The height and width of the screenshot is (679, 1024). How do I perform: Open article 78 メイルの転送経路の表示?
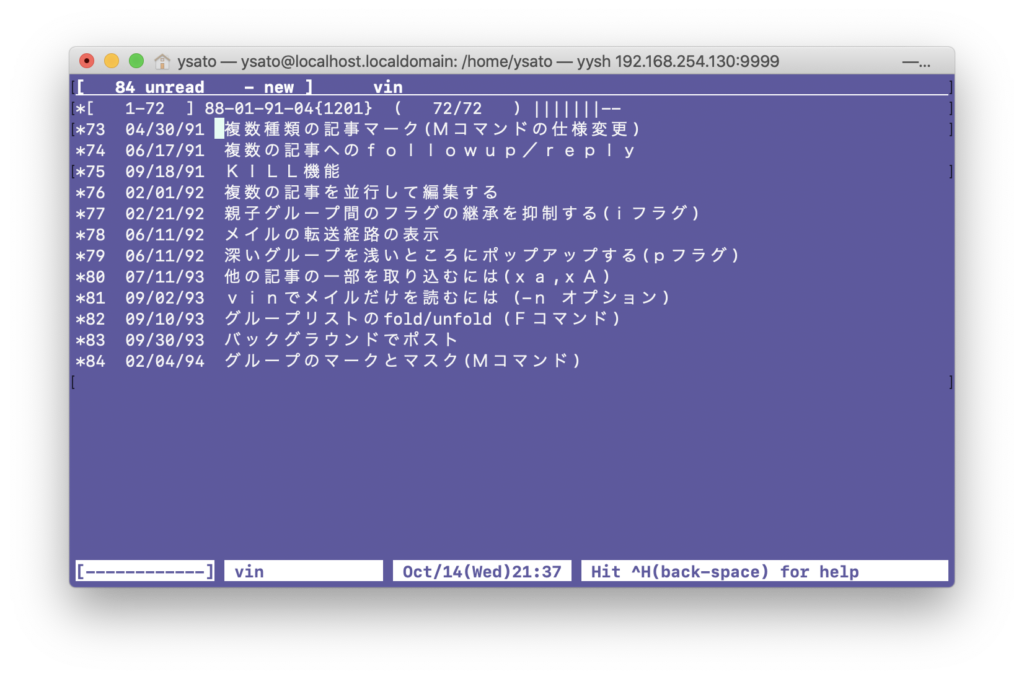(x=332, y=234)
